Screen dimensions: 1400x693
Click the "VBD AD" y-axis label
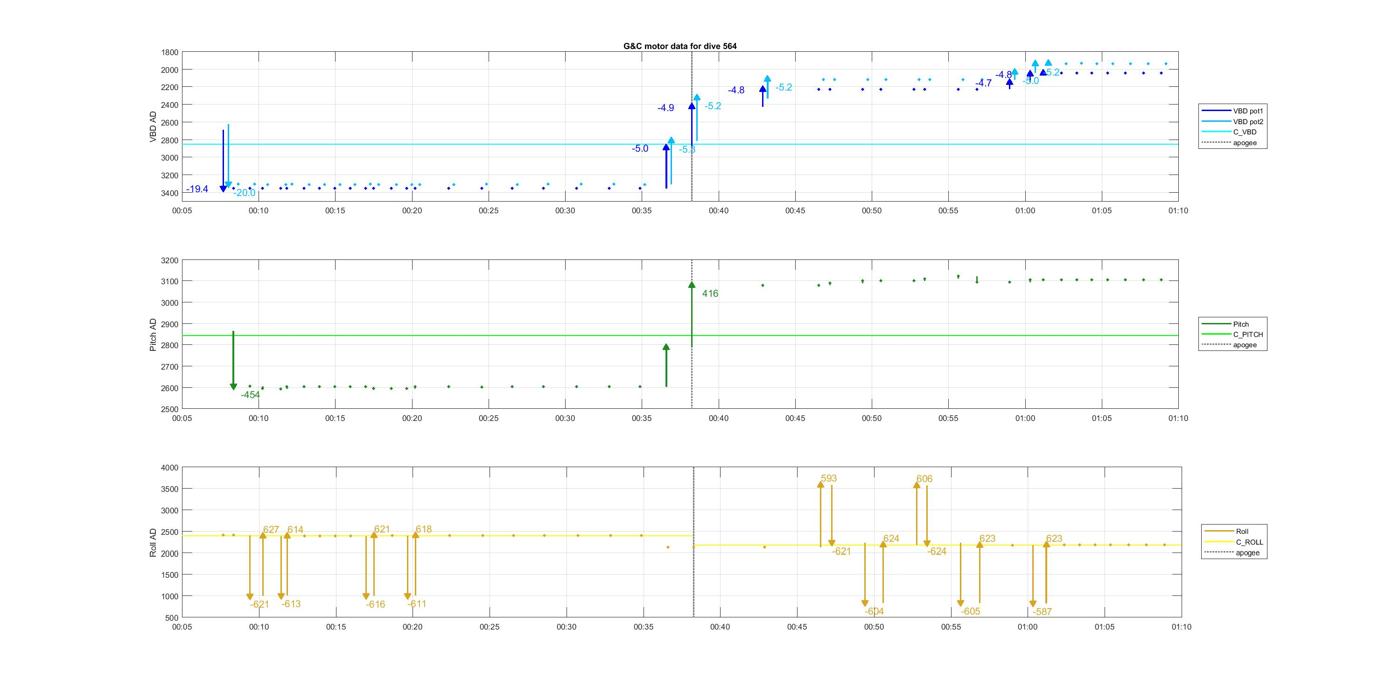tap(153, 125)
